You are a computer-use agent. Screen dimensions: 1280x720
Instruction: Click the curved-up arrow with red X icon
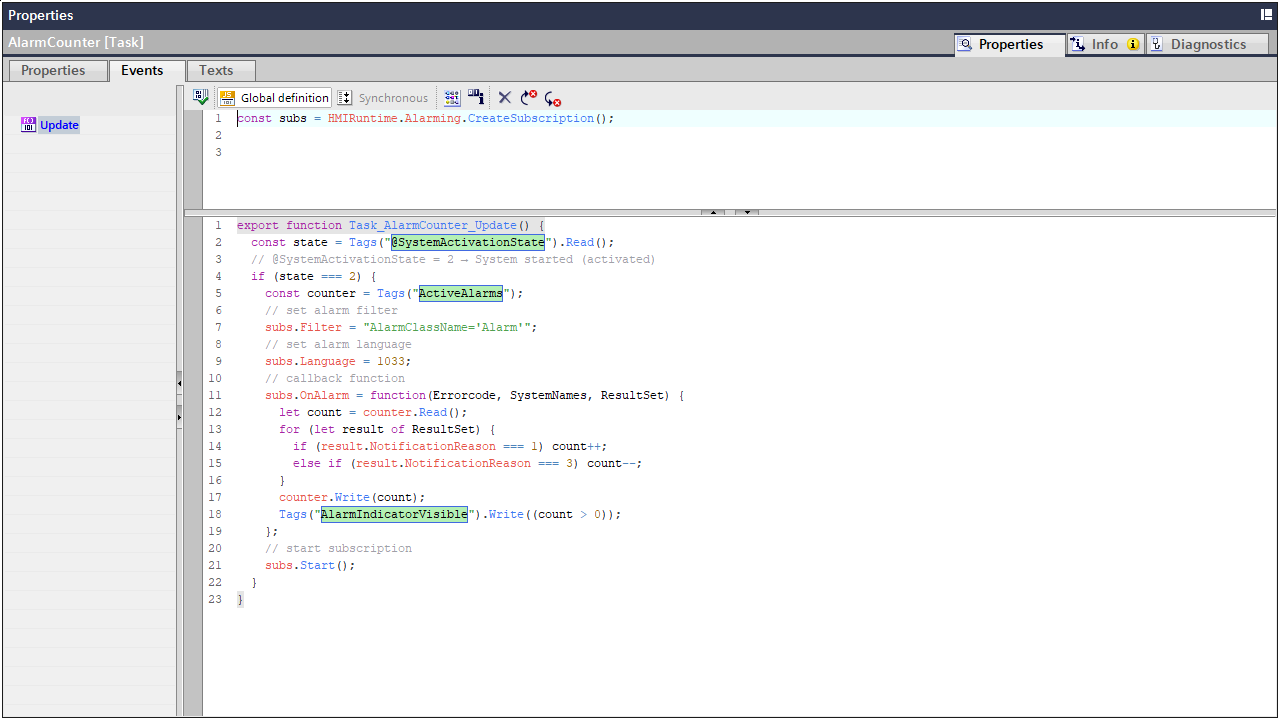coord(529,98)
